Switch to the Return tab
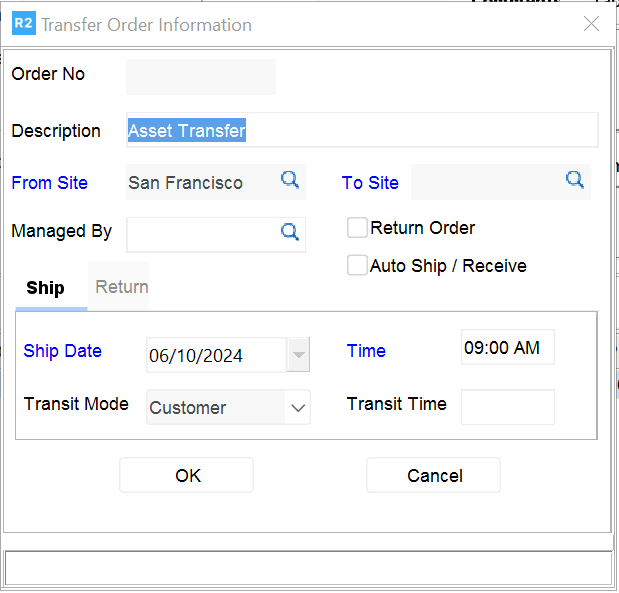The image size is (619, 593). pos(122,287)
